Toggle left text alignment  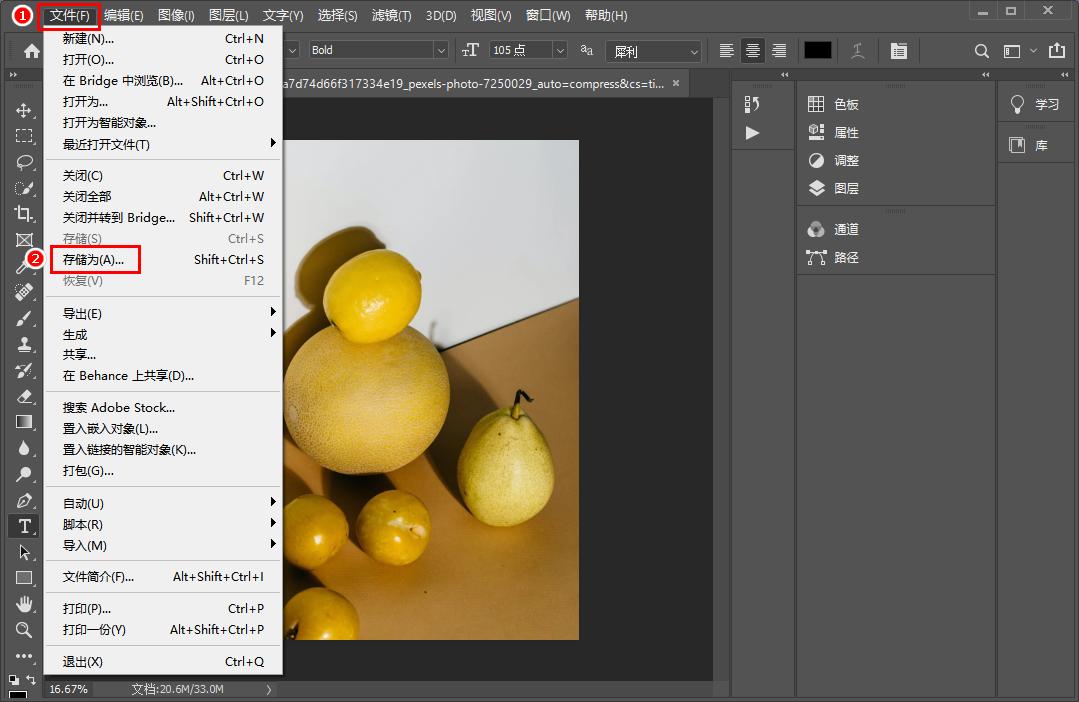[727, 51]
